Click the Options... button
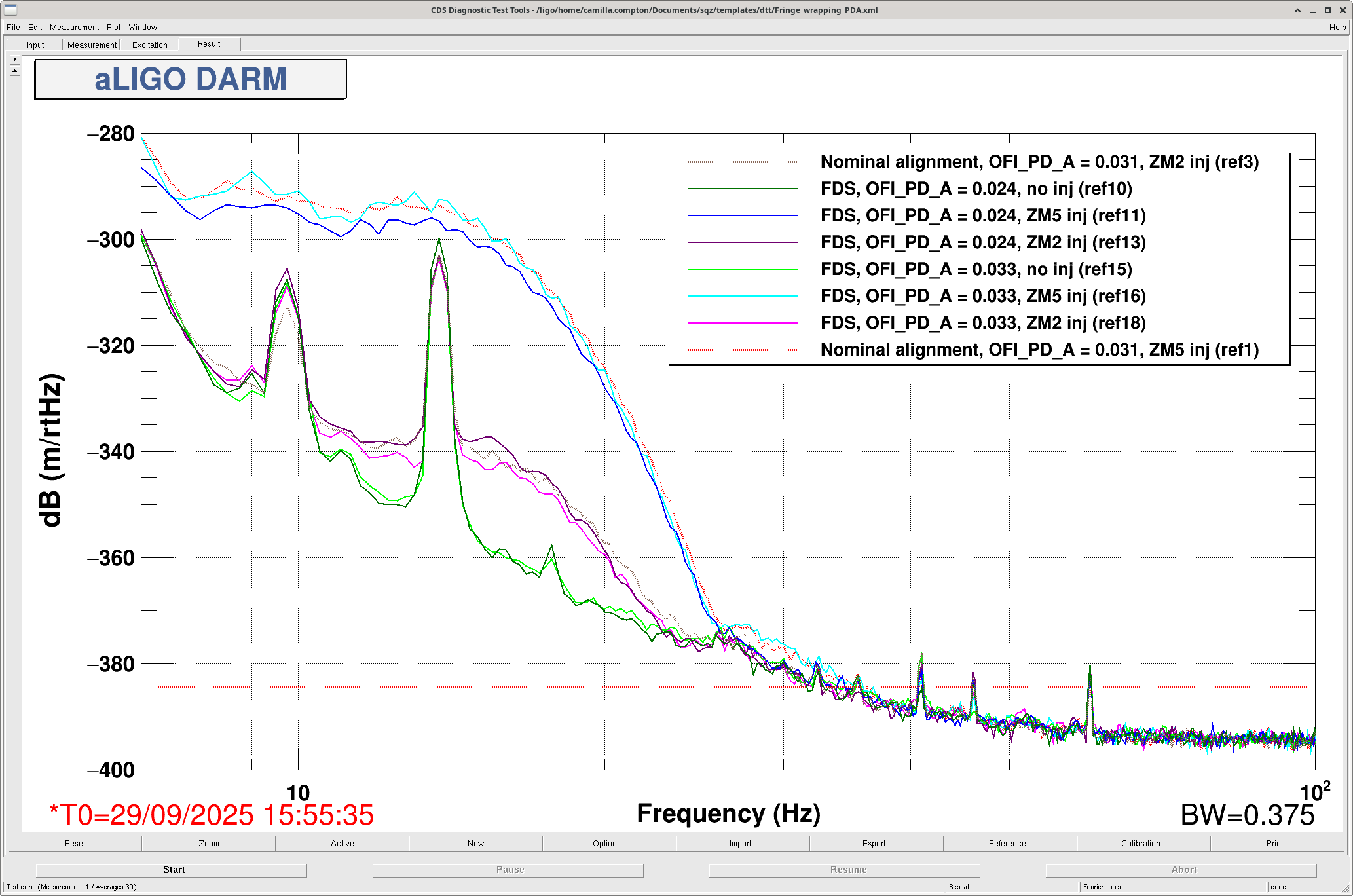 (609, 844)
